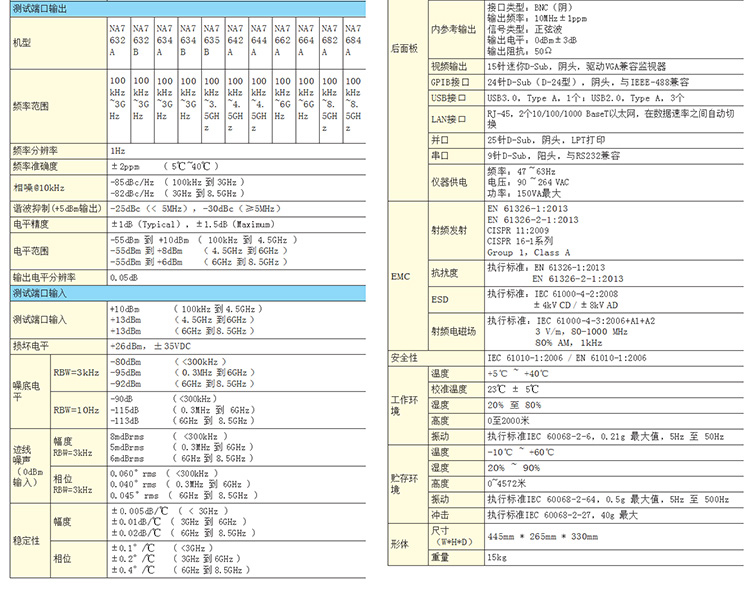This screenshot has width=750, height=595.
Task: Click the 稳定性 category cell
Action: (26, 540)
